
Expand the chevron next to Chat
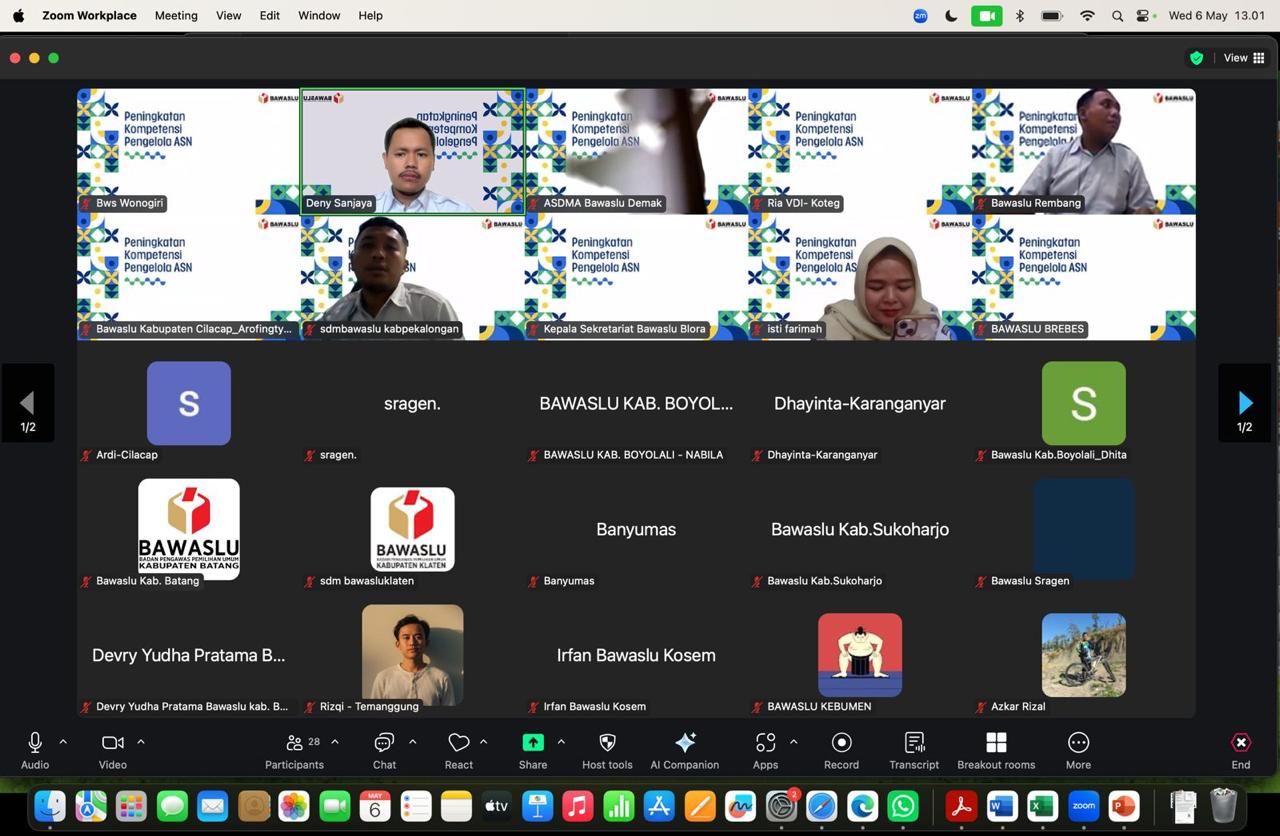coord(412,742)
